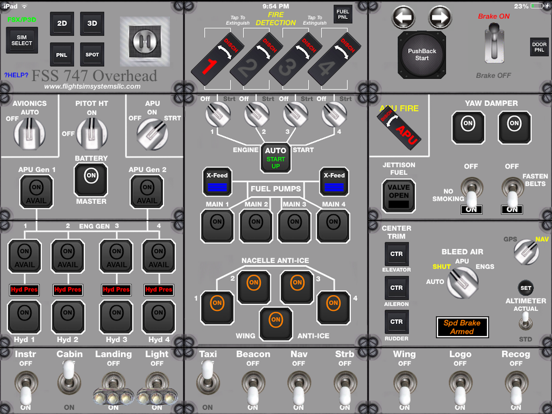Screen dimensions: 552x414
Task: Switch to SPOT view
Action: click(92, 55)
